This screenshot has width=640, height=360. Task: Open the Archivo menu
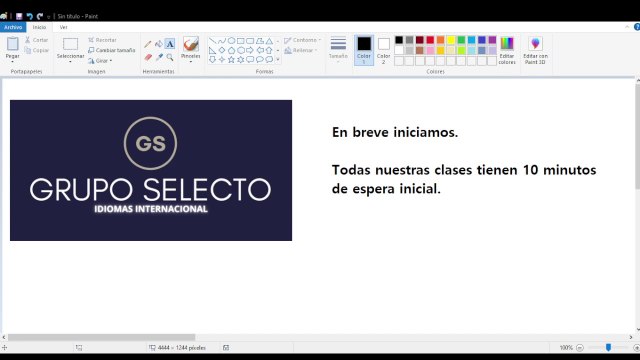(13, 27)
